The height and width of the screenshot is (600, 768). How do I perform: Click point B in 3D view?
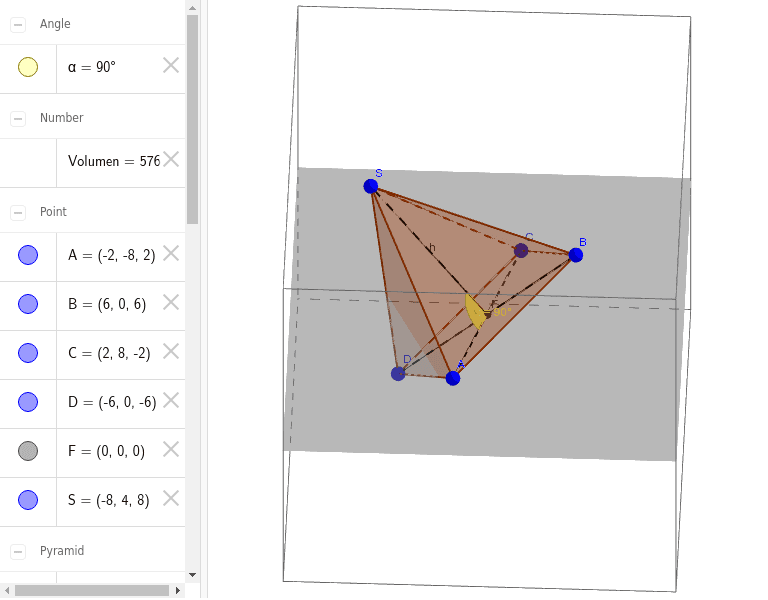(576, 255)
